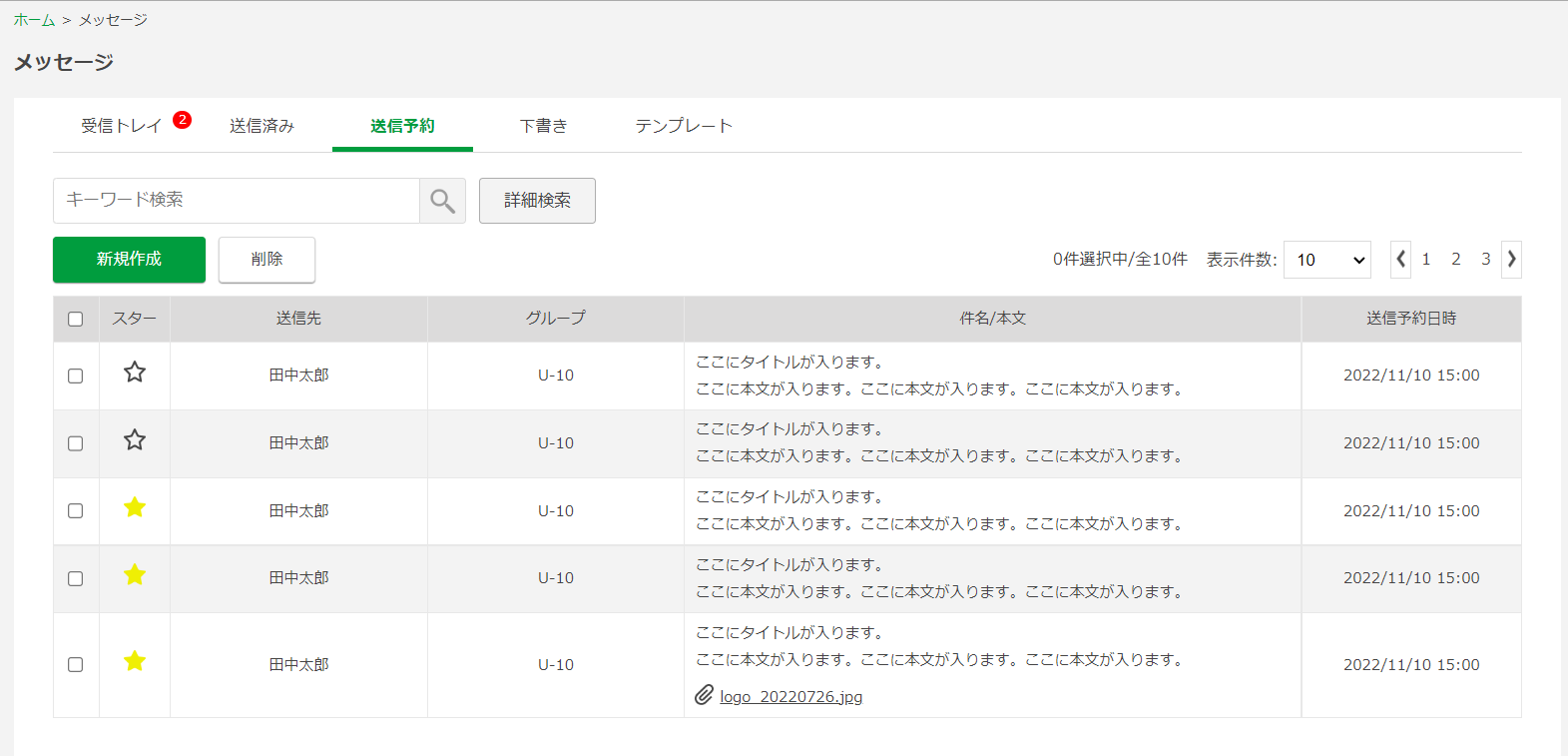Viewport: 1568px width, 756px height.
Task: Open the logo_20220726.jpg attachment link
Action: click(791, 697)
